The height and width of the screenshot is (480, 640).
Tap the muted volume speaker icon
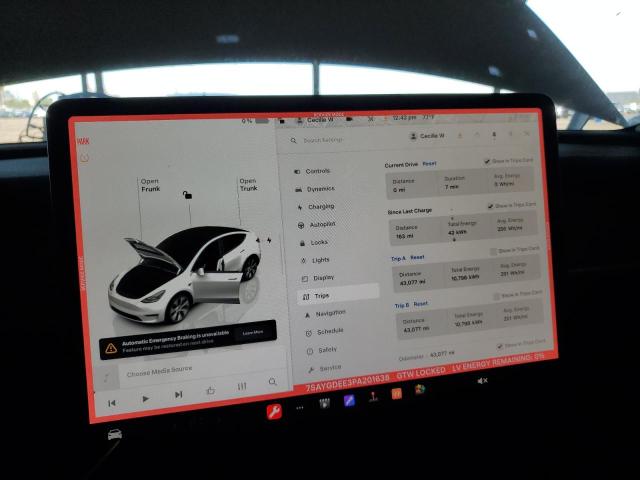pyautogui.click(x=482, y=381)
